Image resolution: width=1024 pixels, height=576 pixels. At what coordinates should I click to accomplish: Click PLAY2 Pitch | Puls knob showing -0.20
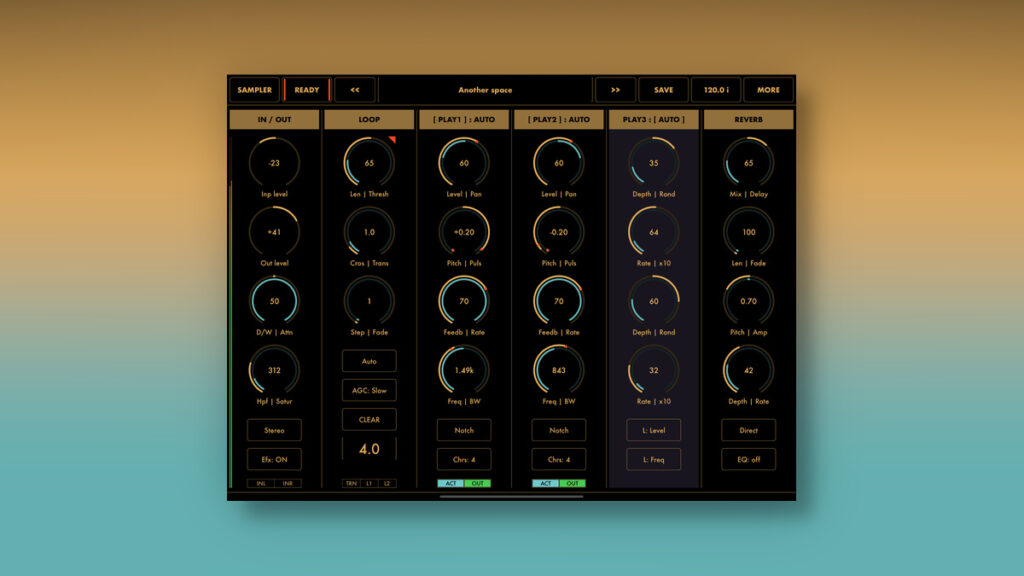(559, 232)
